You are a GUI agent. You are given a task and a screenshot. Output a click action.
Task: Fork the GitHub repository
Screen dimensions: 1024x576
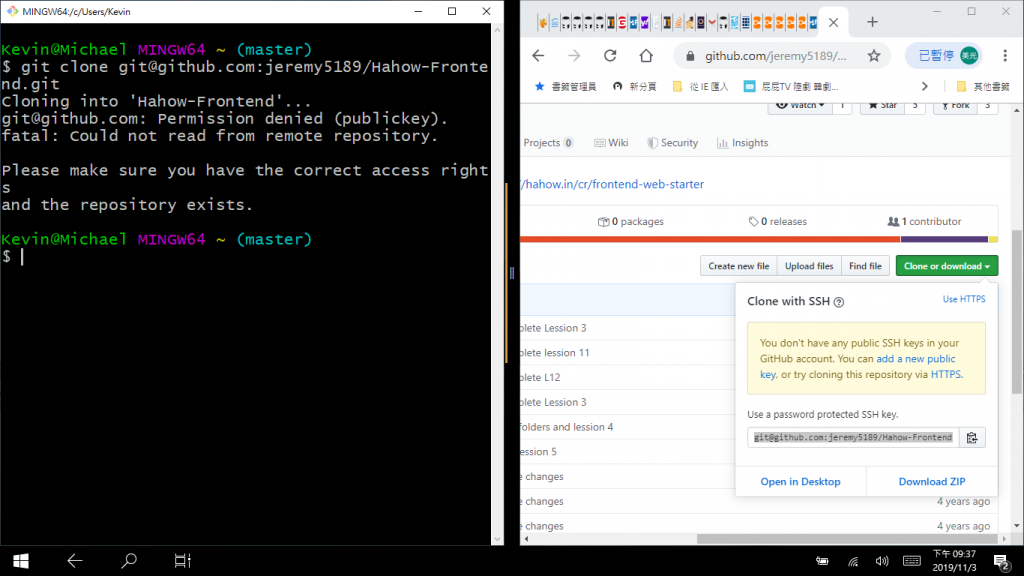(955, 106)
